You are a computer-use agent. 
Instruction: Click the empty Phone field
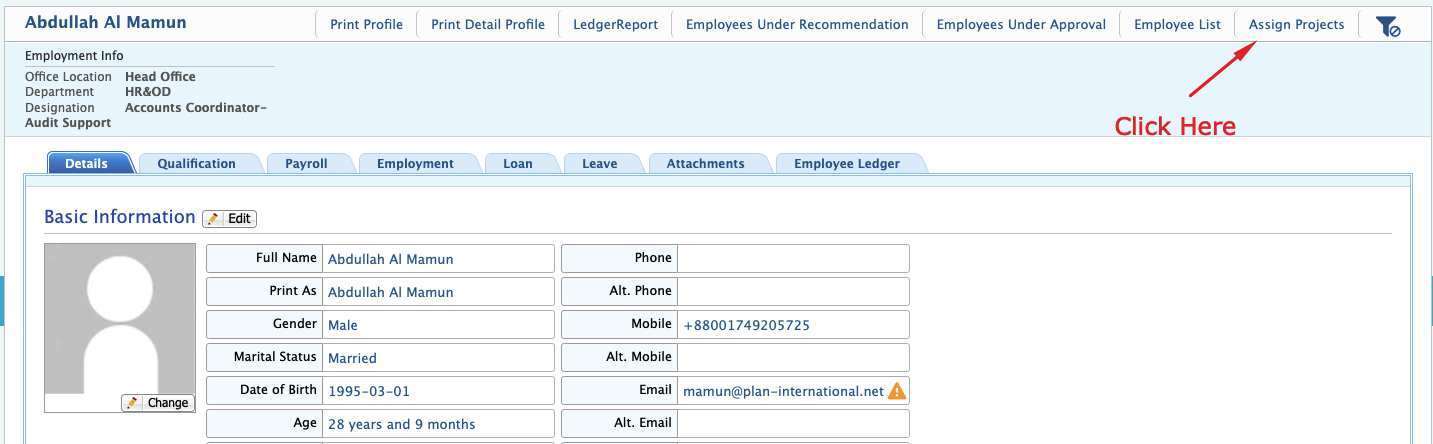(793, 259)
